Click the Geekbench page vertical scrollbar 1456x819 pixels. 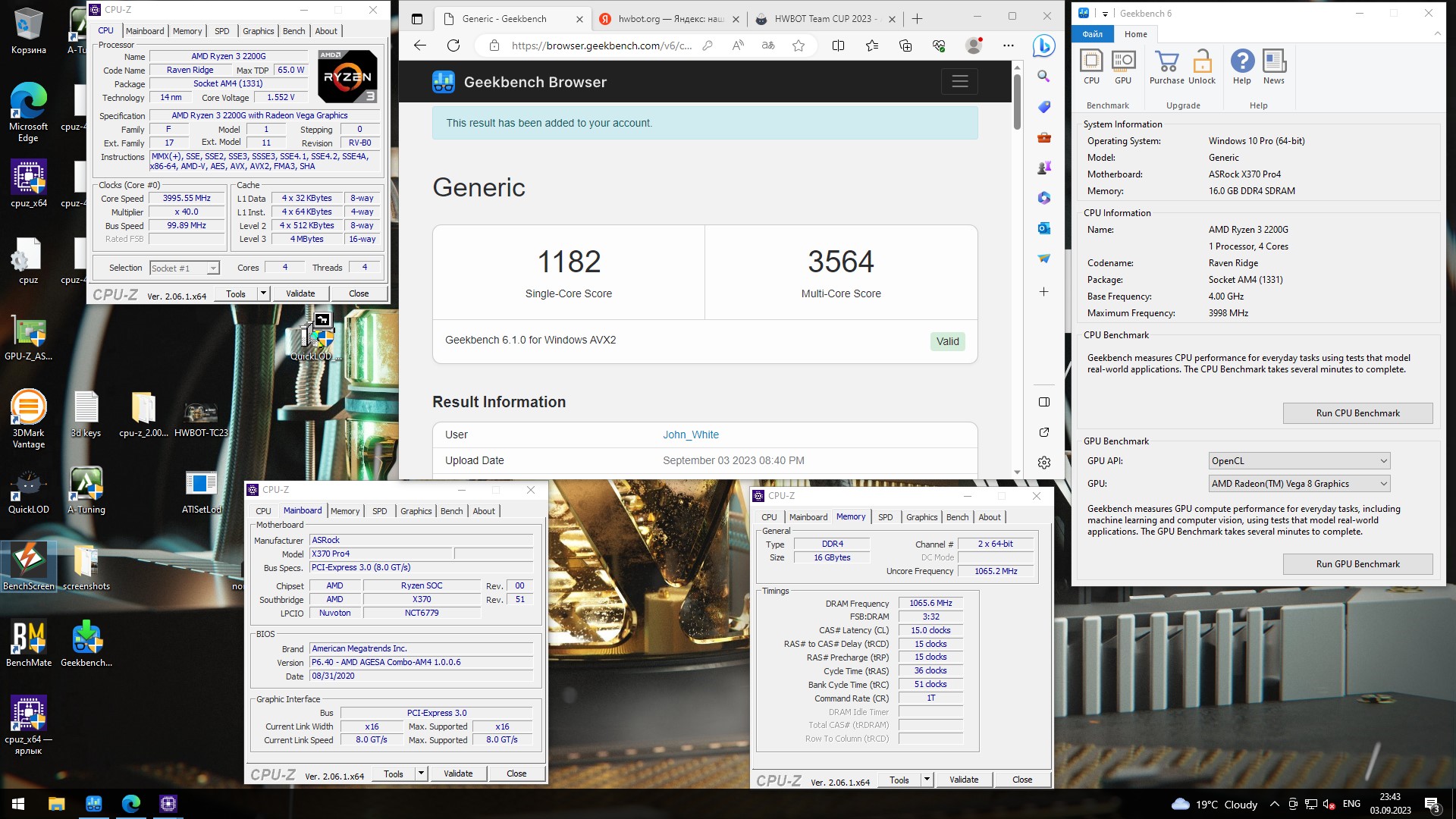pos(1017,102)
